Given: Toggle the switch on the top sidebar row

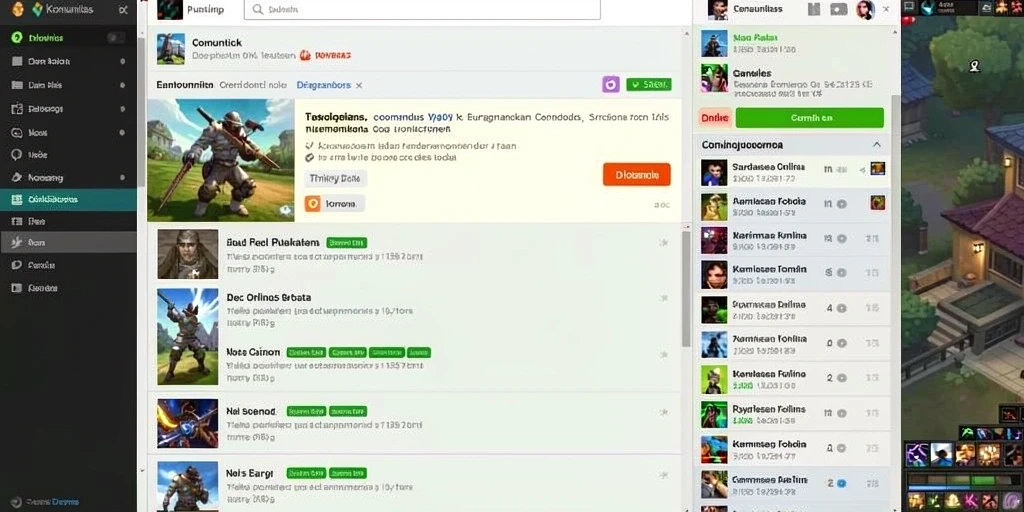Looking at the screenshot, I should tap(116, 38).
